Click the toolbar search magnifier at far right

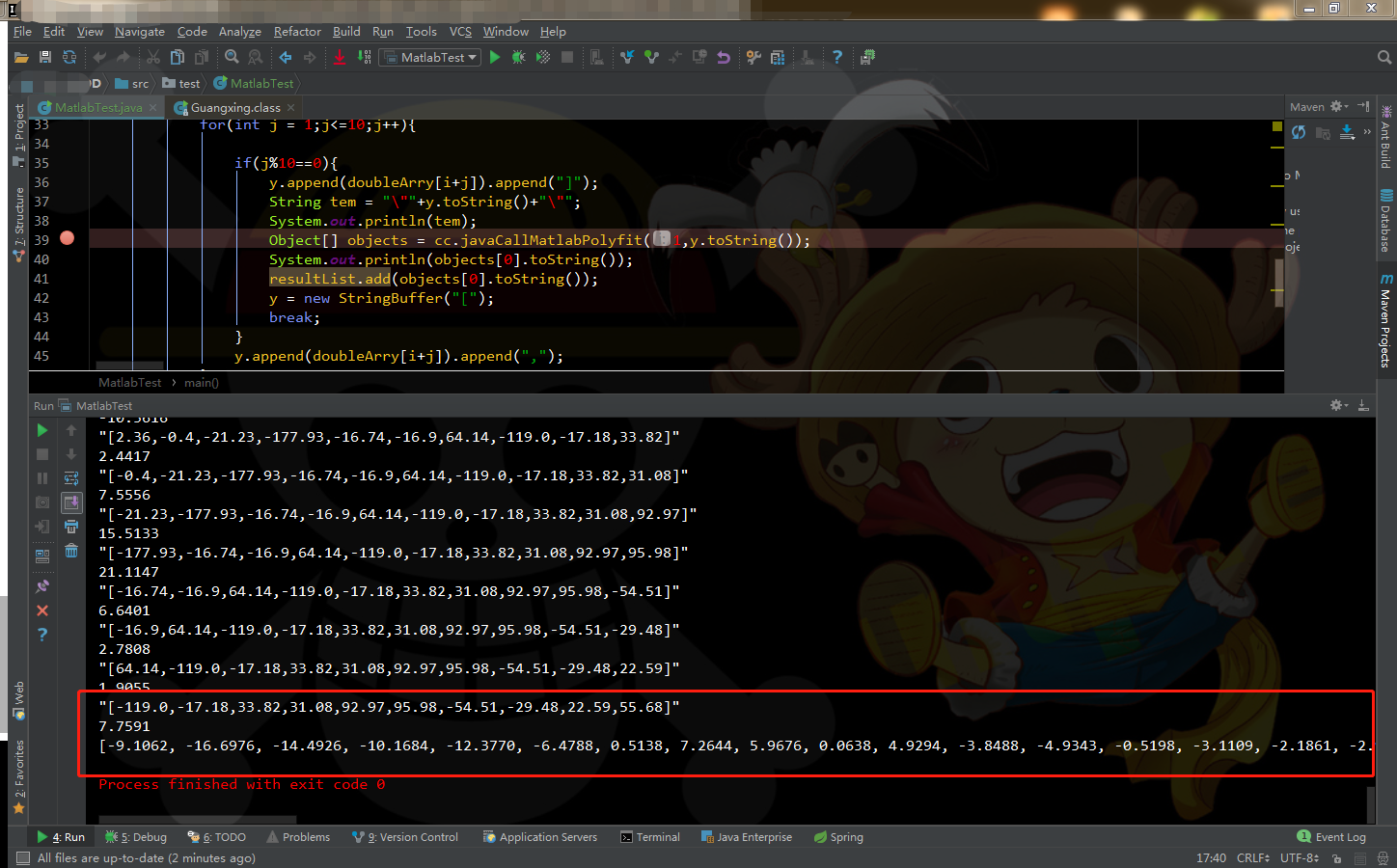tap(1384, 58)
